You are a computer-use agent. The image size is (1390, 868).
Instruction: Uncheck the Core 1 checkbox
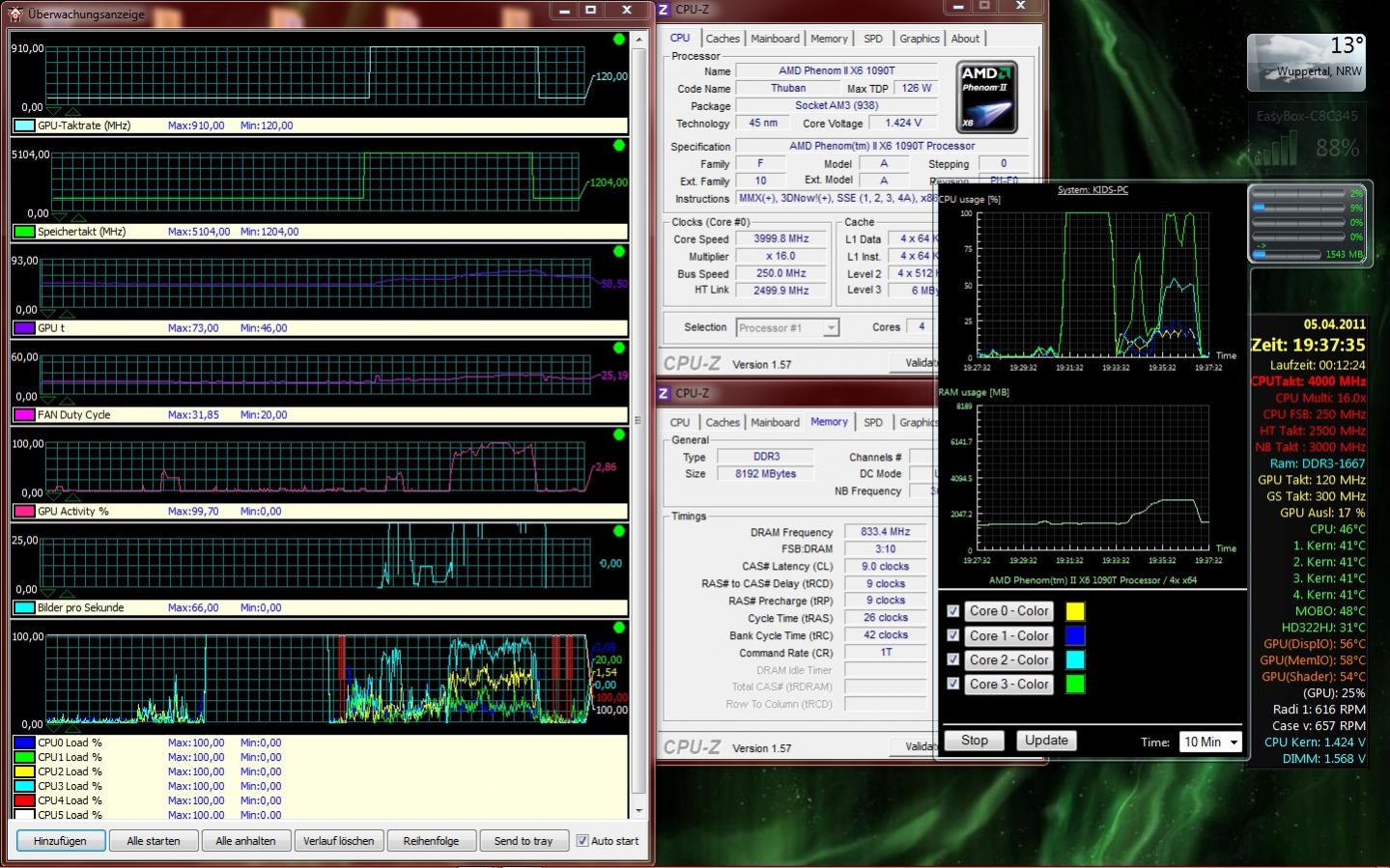click(953, 635)
